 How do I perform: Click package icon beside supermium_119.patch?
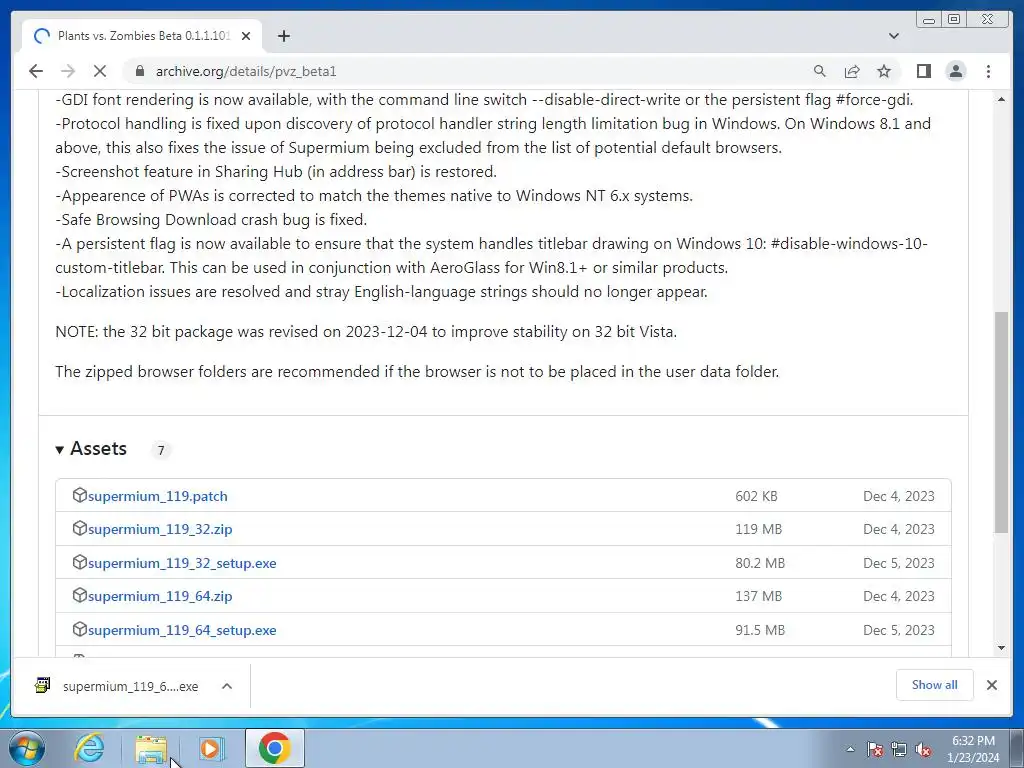(x=80, y=495)
